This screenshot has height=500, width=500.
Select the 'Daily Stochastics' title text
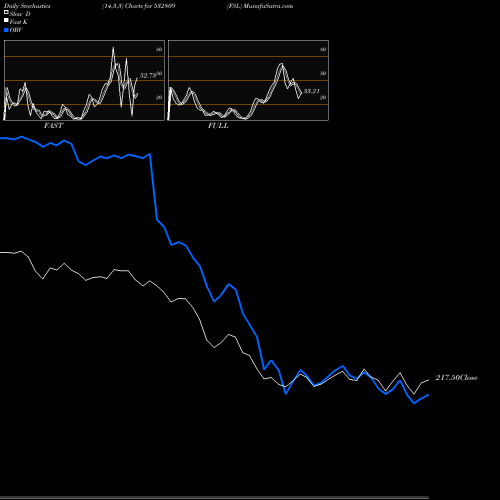(x=27, y=6)
